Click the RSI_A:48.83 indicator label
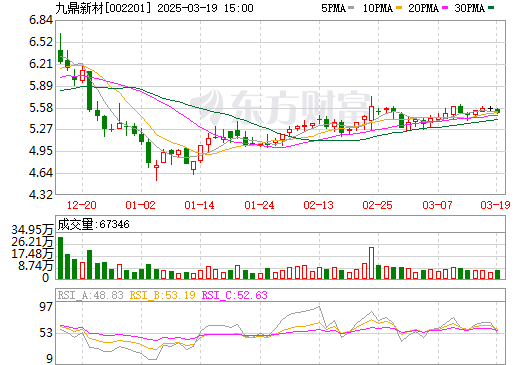This screenshot has height=365, width=520. click(x=91, y=295)
